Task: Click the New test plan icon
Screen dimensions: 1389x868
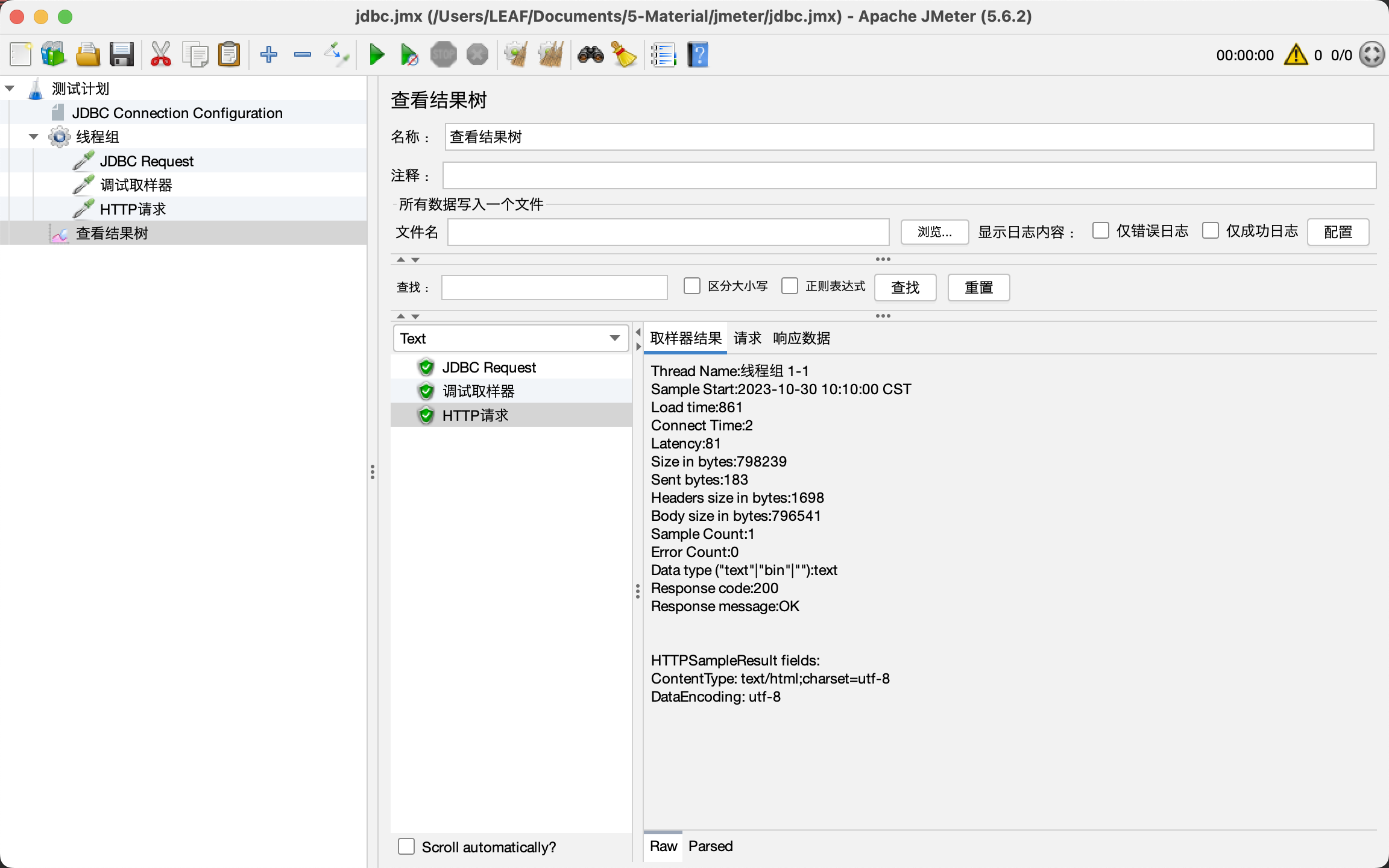Action: click(x=20, y=55)
